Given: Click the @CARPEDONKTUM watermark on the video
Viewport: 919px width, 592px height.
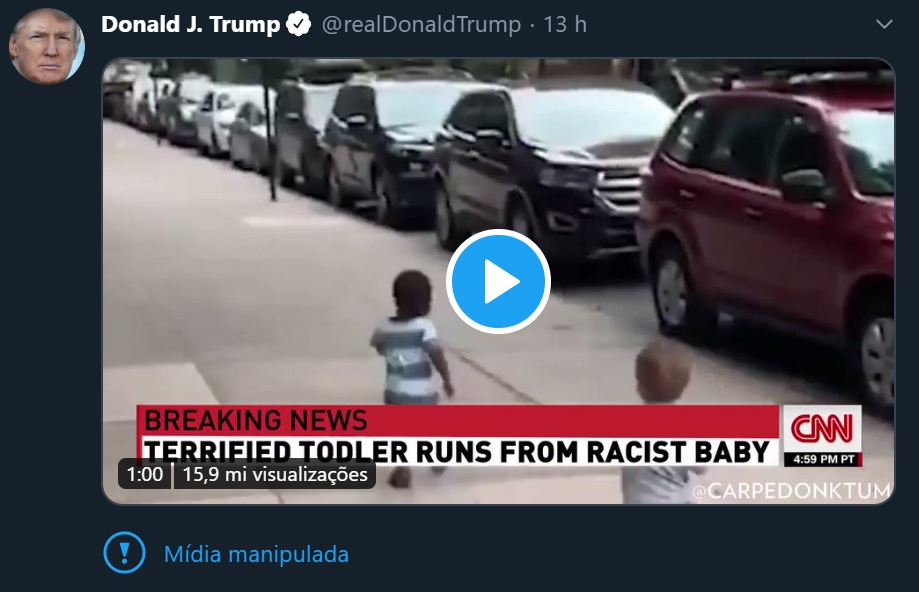Looking at the screenshot, I should click(x=792, y=491).
